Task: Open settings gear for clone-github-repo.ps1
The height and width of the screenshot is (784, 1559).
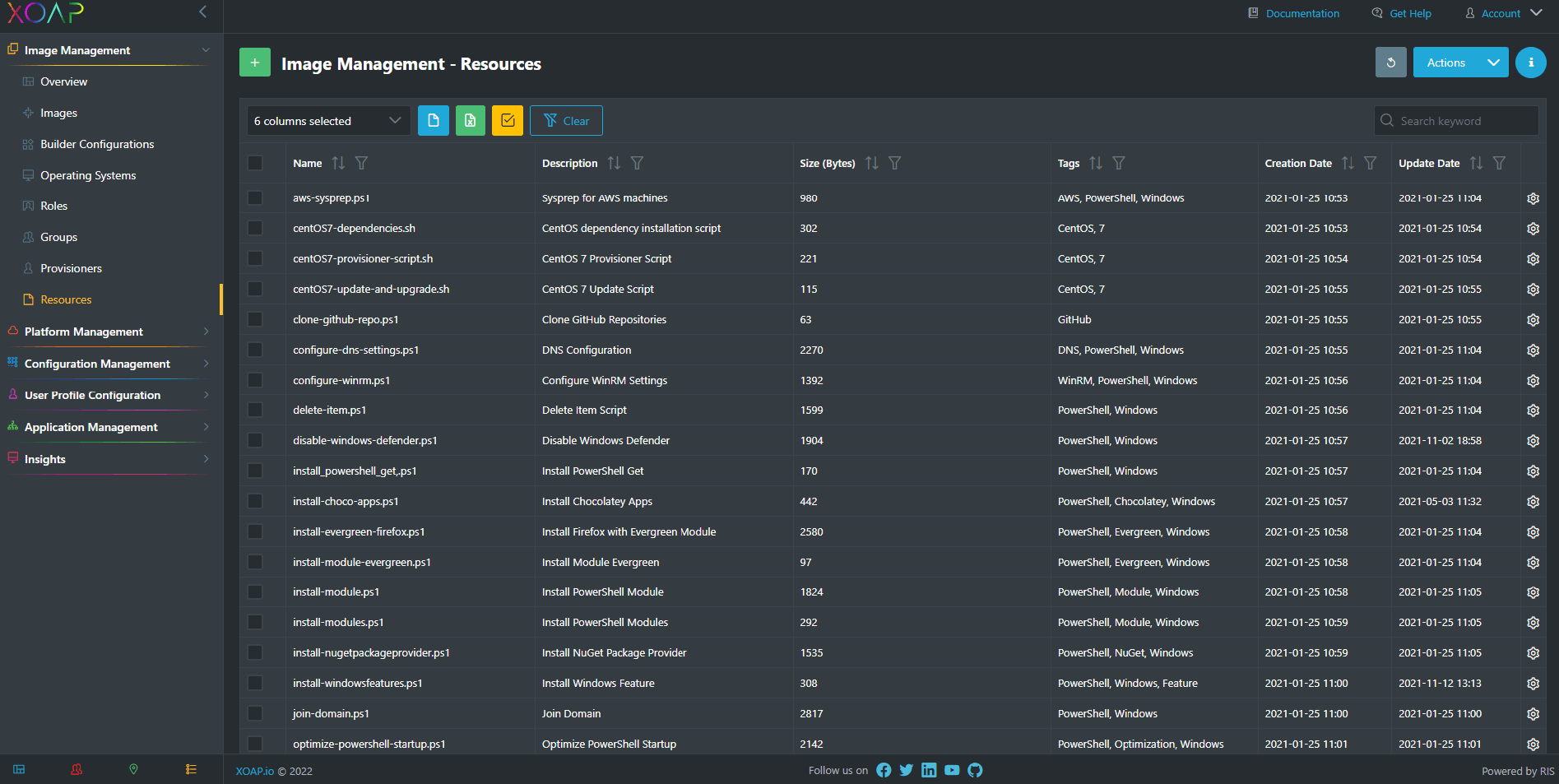Action: 1533,320
